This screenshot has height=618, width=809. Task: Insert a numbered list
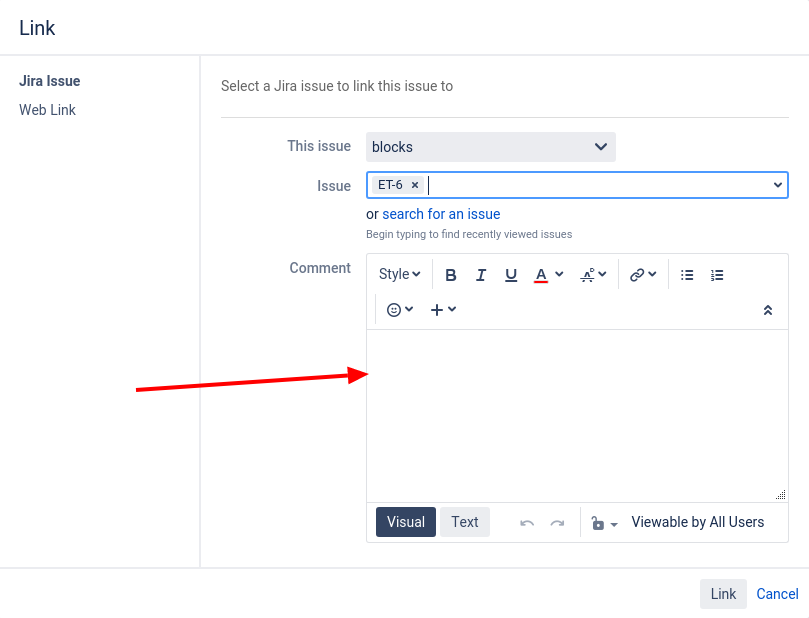(x=717, y=275)
